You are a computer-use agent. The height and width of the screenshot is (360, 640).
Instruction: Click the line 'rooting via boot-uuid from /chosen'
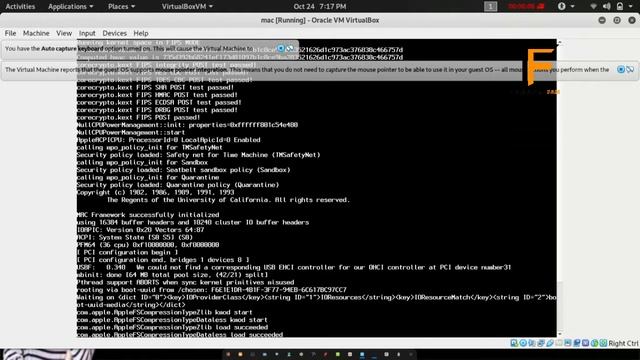(x=211, y=290)
